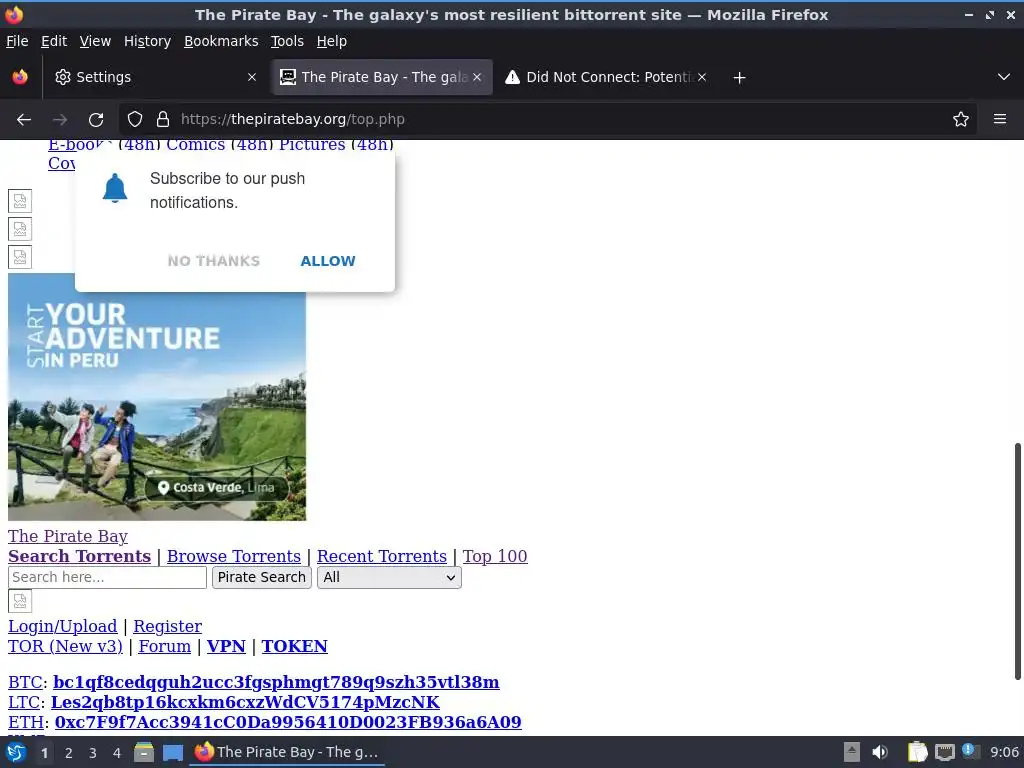Go back using the browser back arrow
Image resolution: width=1024 pixels, height=768 pixels.
click(x=24, y=120)
